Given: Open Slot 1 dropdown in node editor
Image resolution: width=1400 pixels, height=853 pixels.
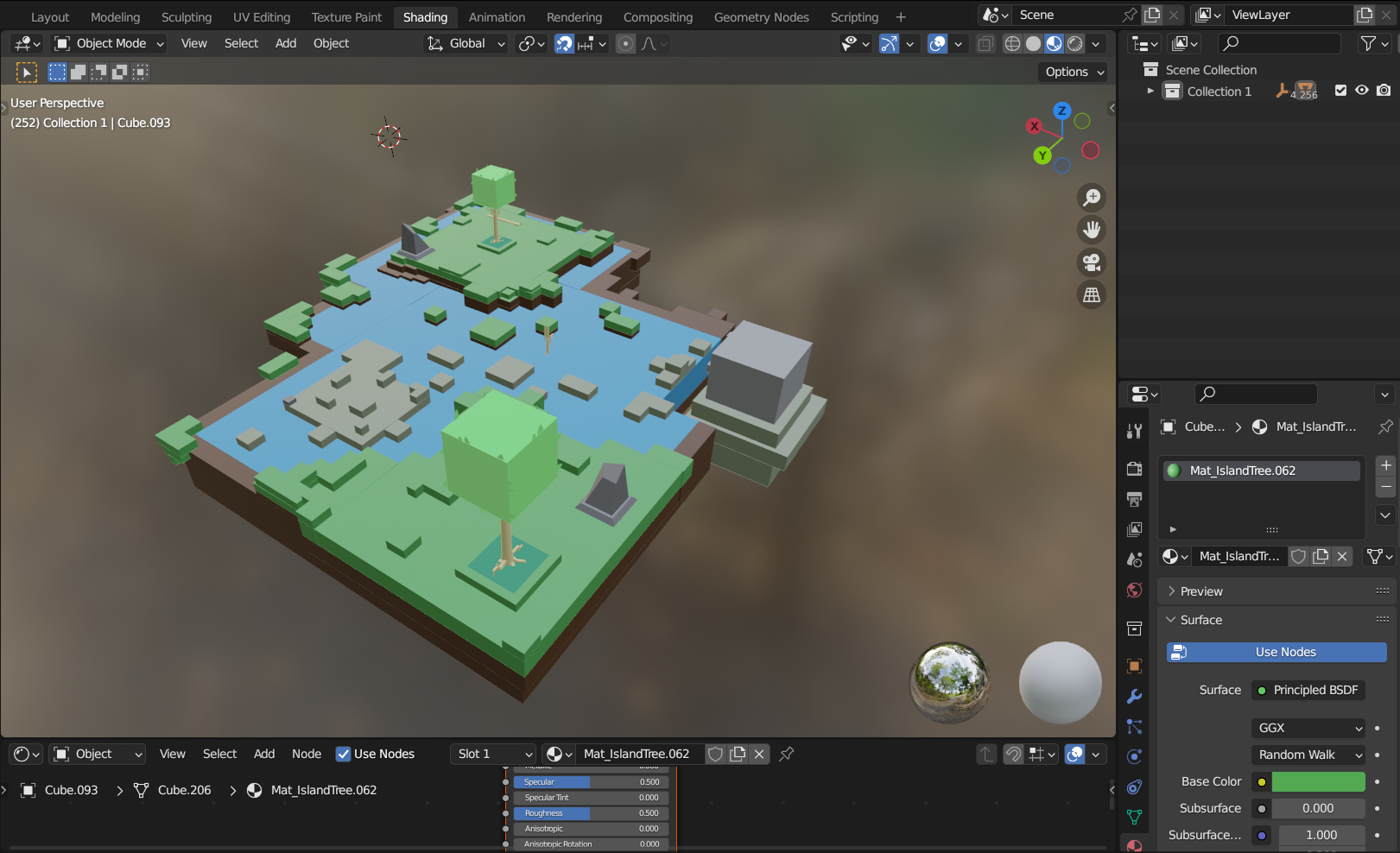Looking at the screenshot, I should click(493, 754).
